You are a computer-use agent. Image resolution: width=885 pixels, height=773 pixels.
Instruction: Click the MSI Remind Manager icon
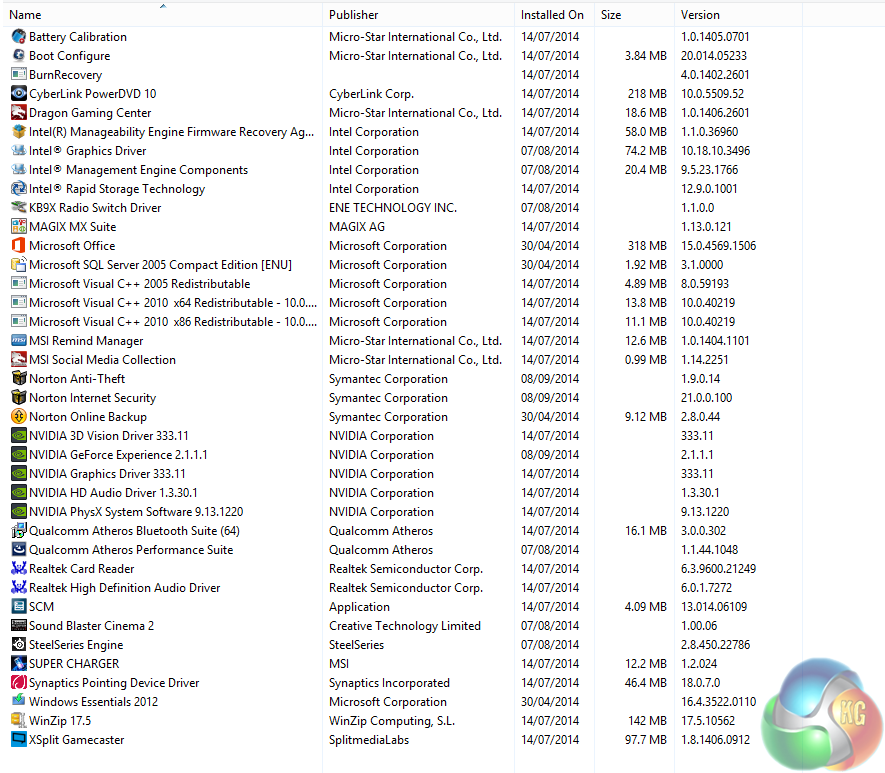[19, 341]
